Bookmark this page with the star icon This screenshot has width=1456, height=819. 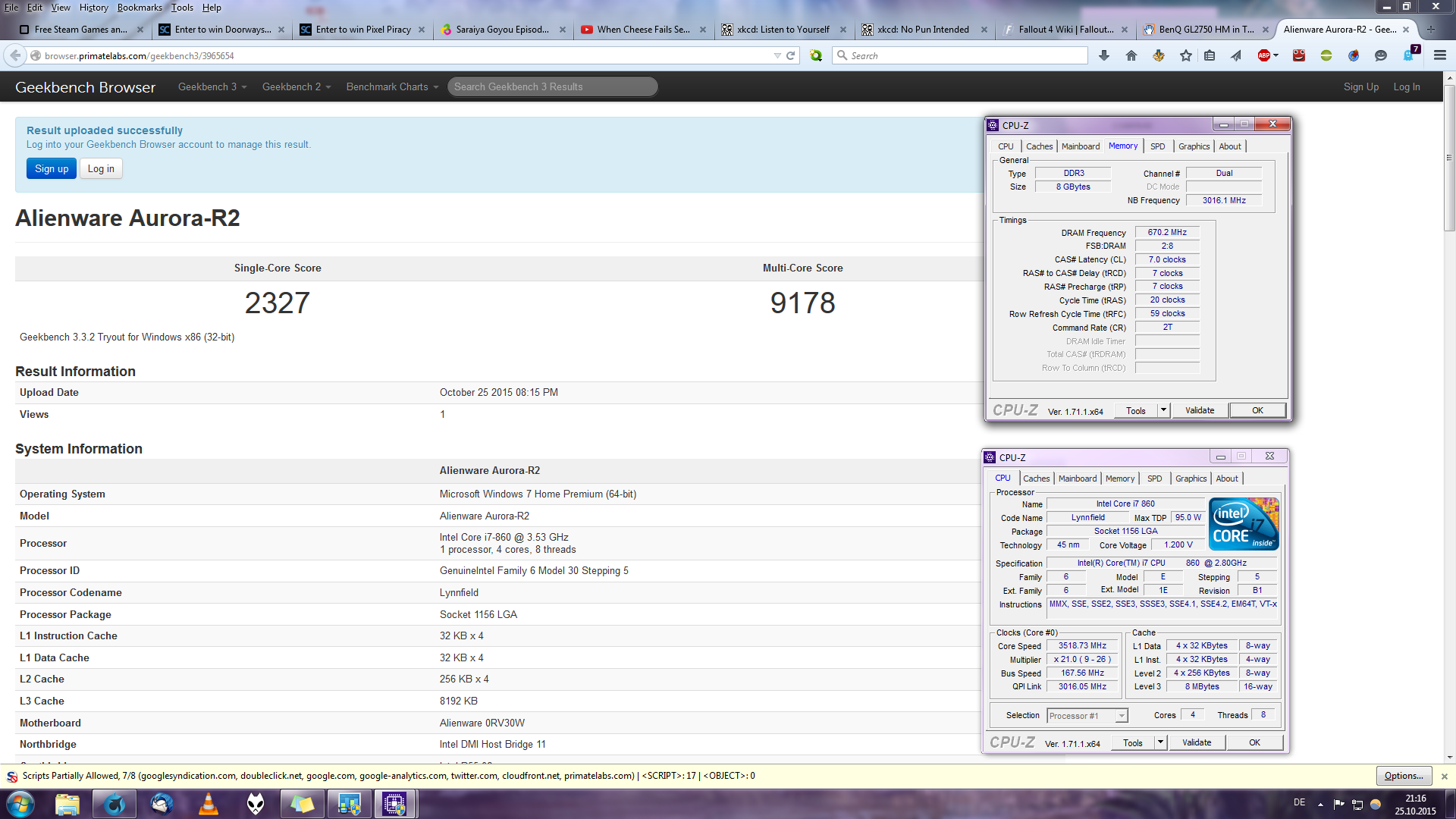pyautogui.click(x=1186, y=55)
